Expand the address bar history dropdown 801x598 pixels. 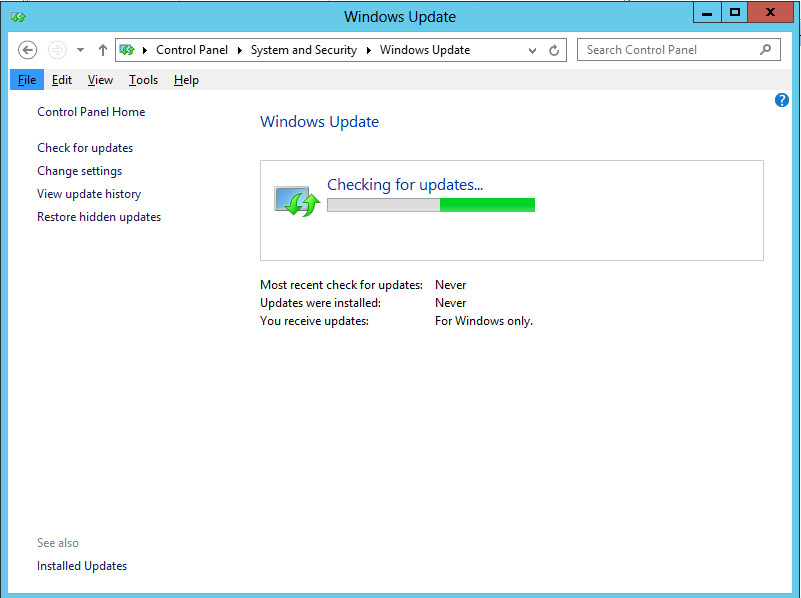[x=535, y=50]
